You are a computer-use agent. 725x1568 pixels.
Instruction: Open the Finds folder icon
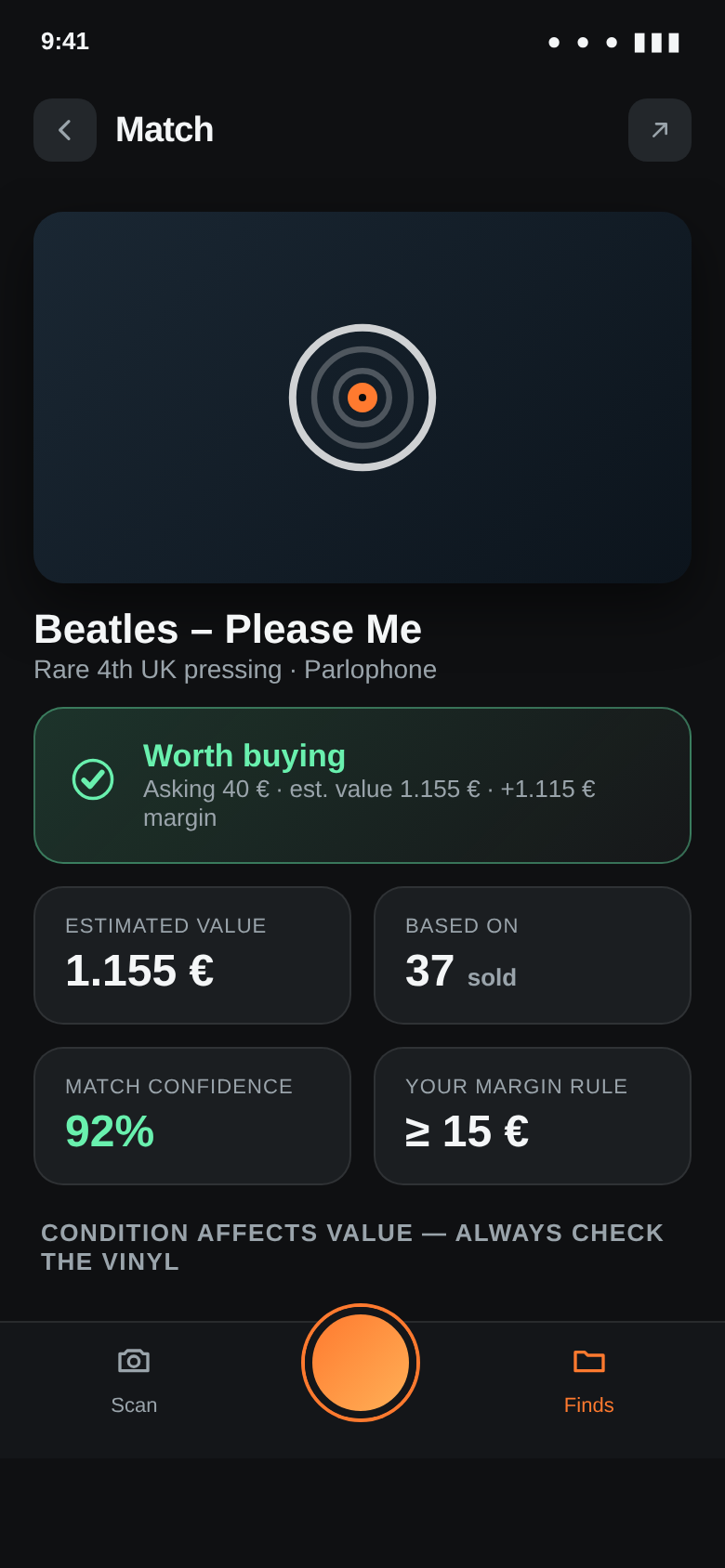pyautogui.click(x=589, y=1361)
